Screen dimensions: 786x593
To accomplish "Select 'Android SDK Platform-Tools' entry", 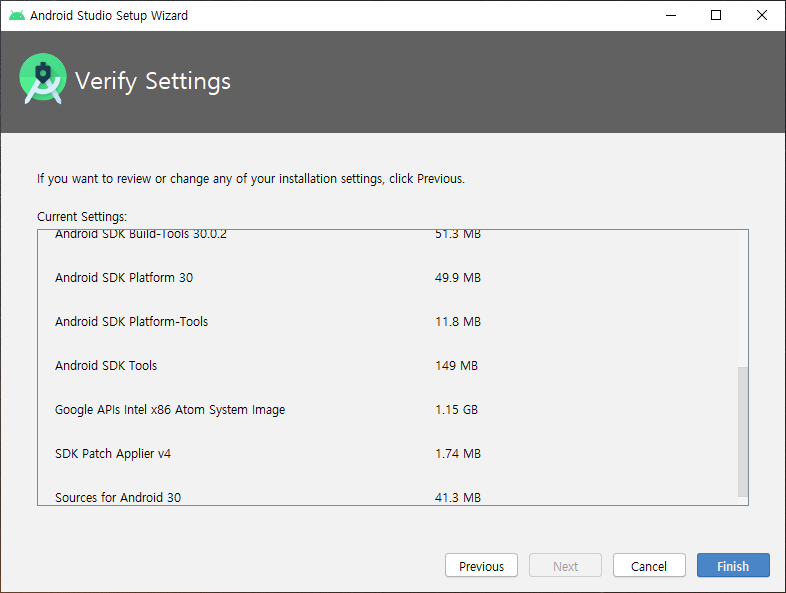I will tap(131, 322).
